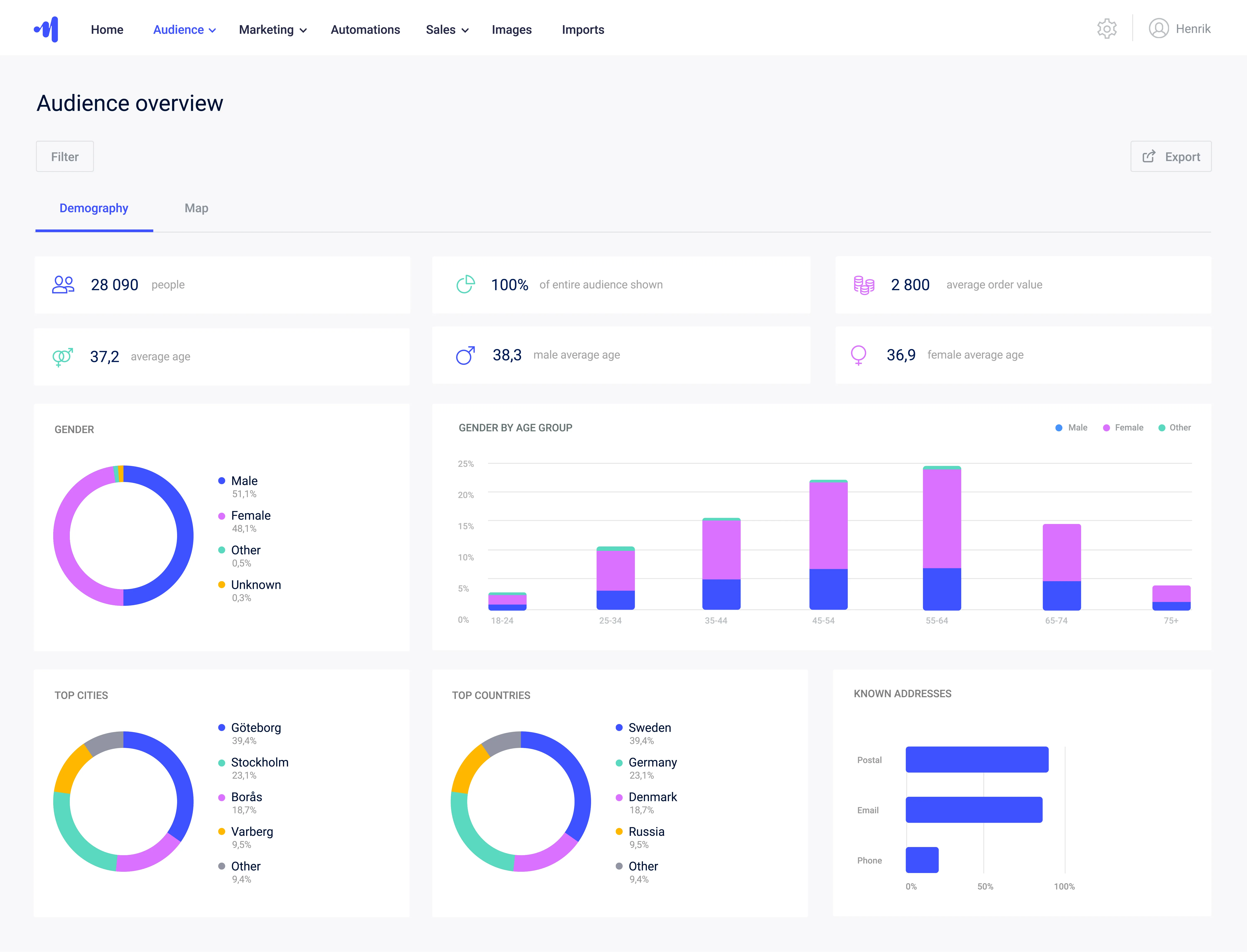Open the Automations menu item

(x=365, y=30)
